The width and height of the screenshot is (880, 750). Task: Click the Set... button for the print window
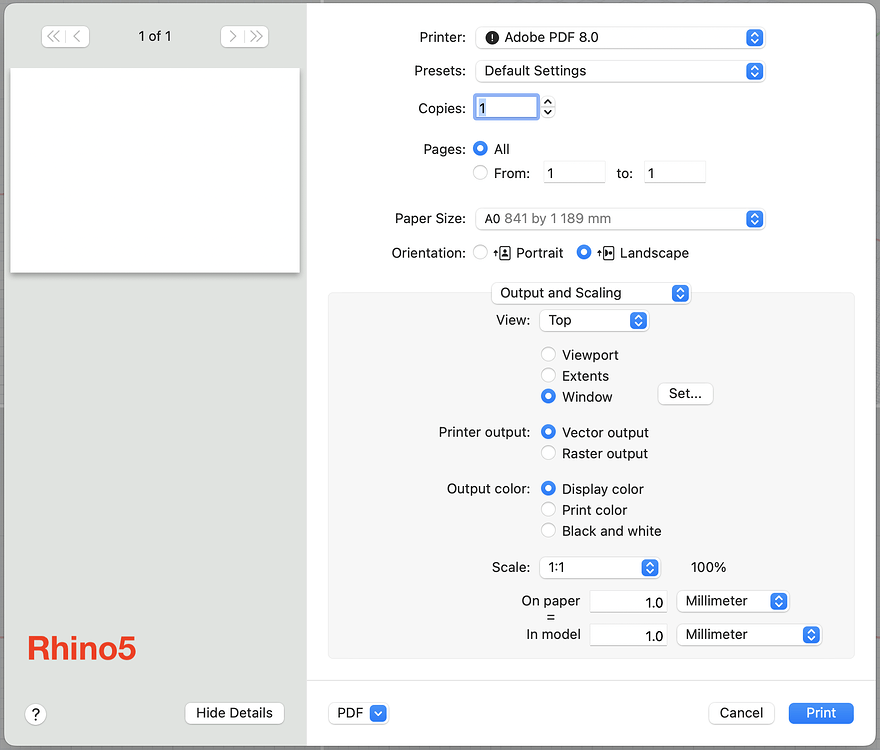click(684, 393)
